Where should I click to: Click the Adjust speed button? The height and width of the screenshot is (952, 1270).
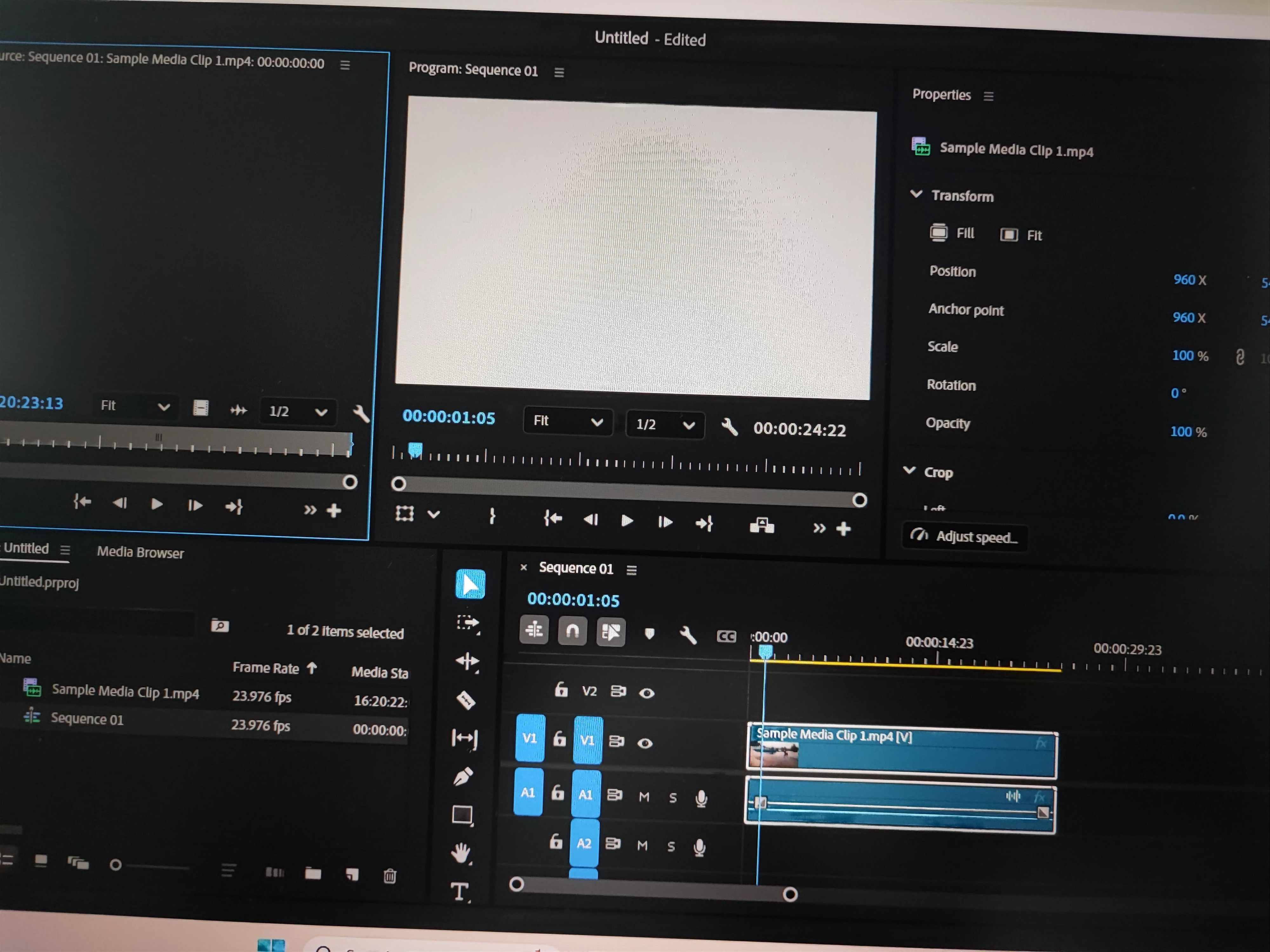tap(965, 537)
